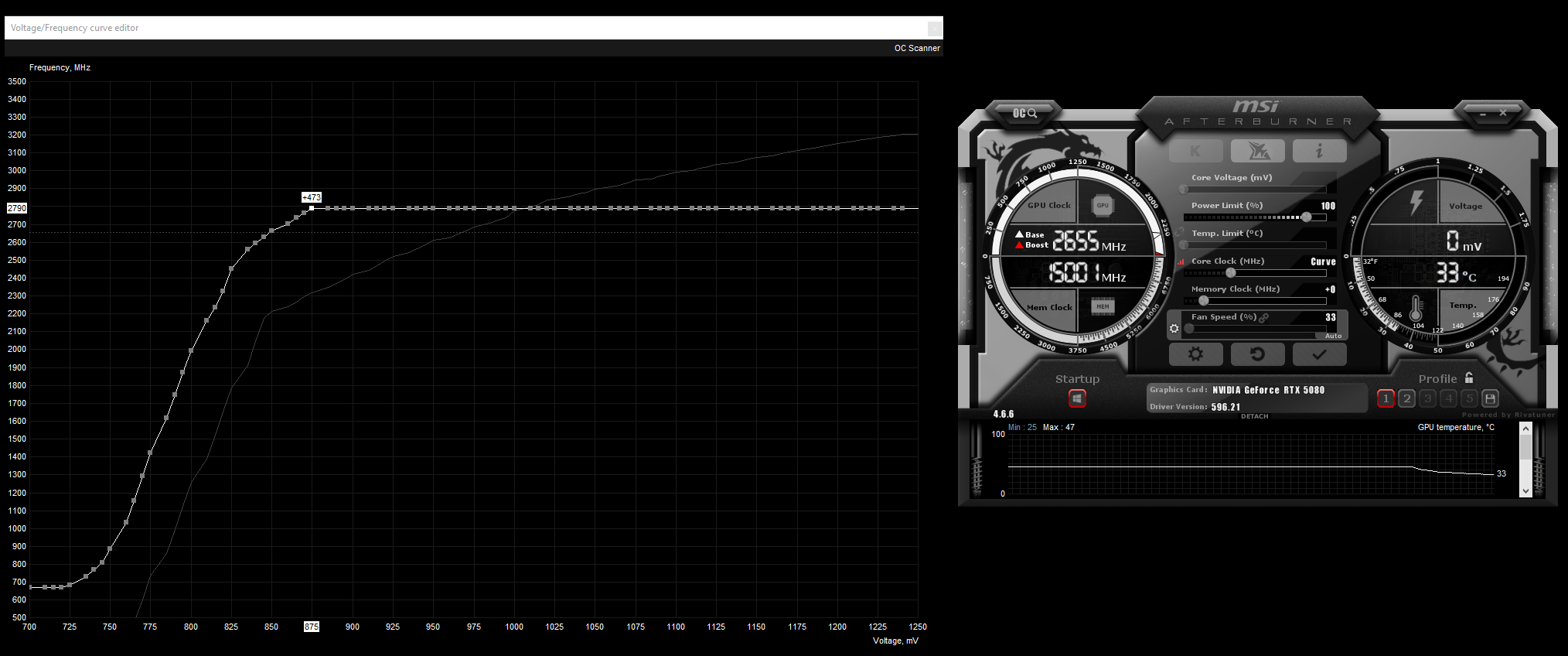The height and width of the screenshot is (656, 1568).
Task: Click the Memory Clock slider handle
Action: [1203, 301]
